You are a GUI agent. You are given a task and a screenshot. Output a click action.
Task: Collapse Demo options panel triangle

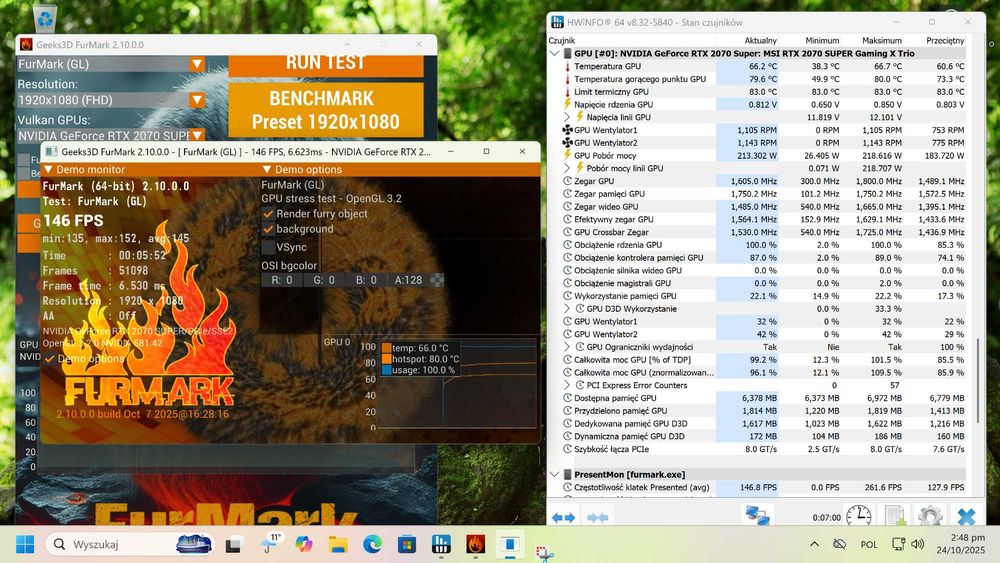pyautogui.click(x=267, y=170)
